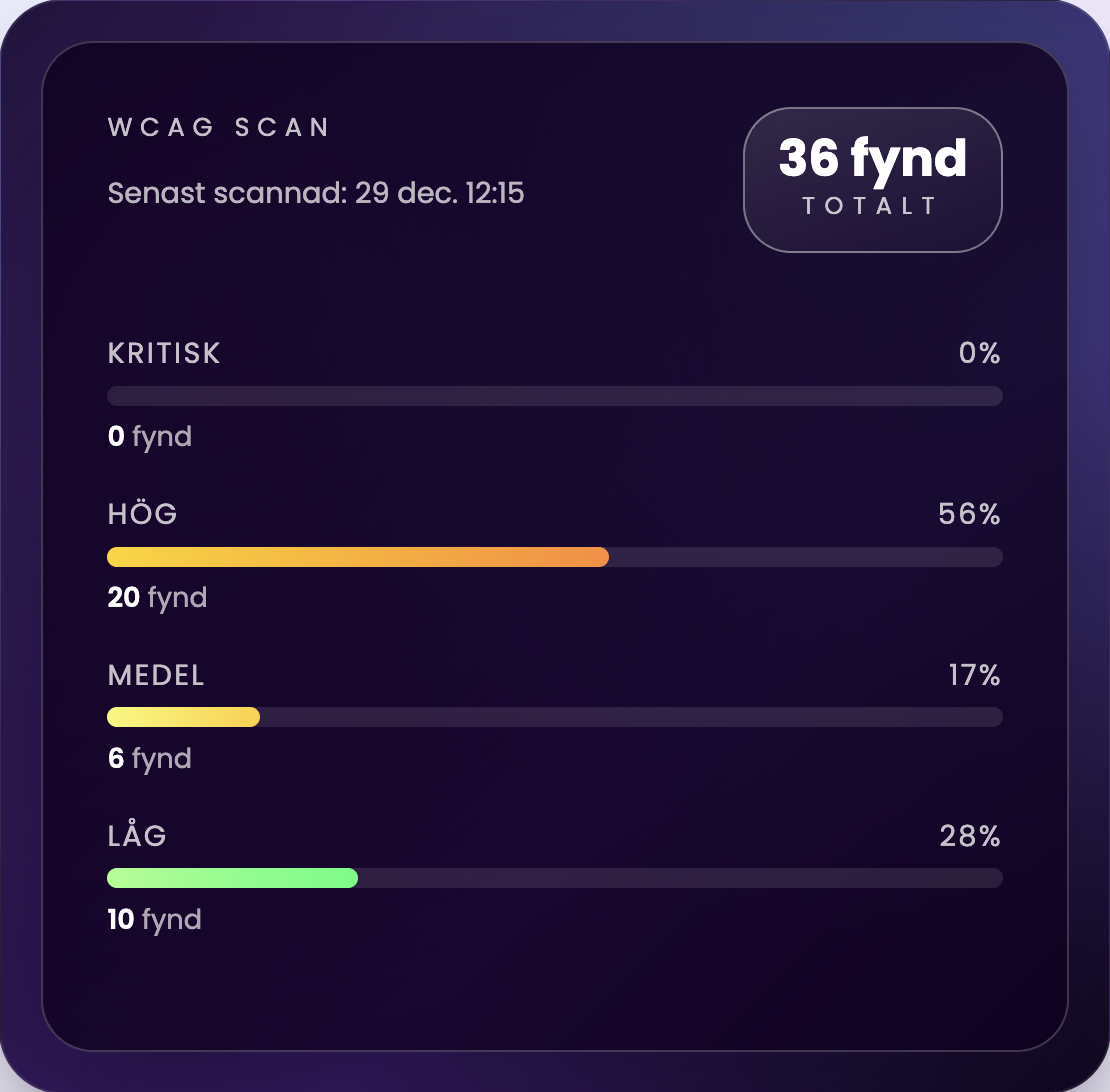Click the orange Hög progress bar
Viewport: 1110px width, 1092px height.
(357, 557)
